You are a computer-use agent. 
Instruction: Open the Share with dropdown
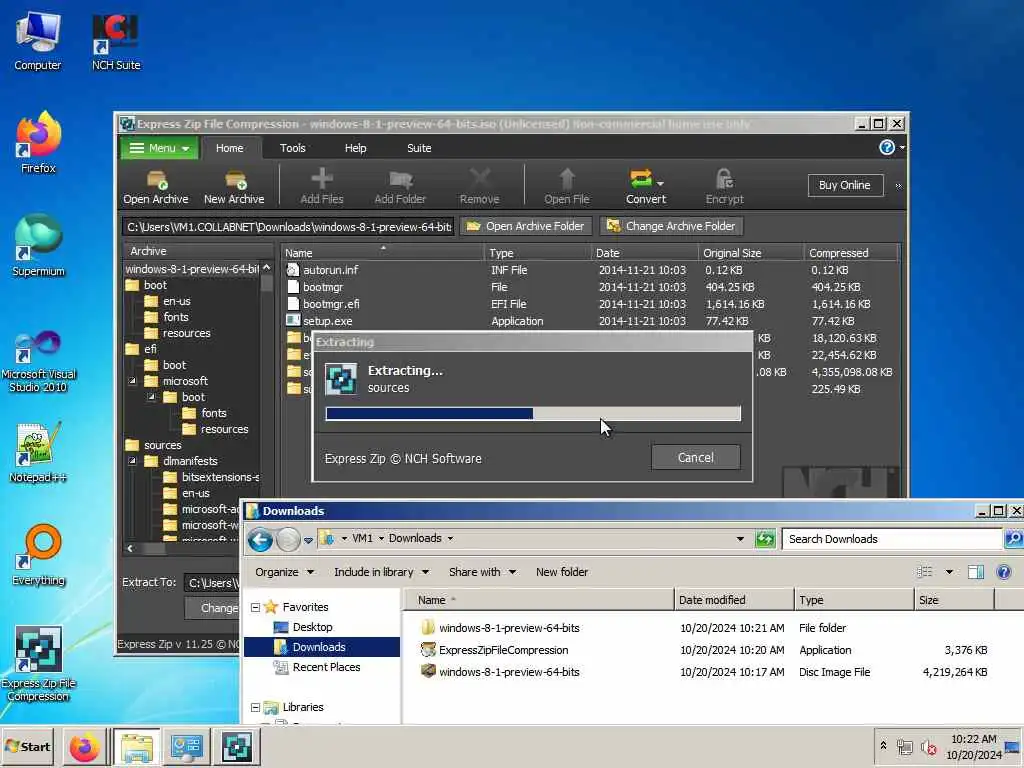coord(483,572)
